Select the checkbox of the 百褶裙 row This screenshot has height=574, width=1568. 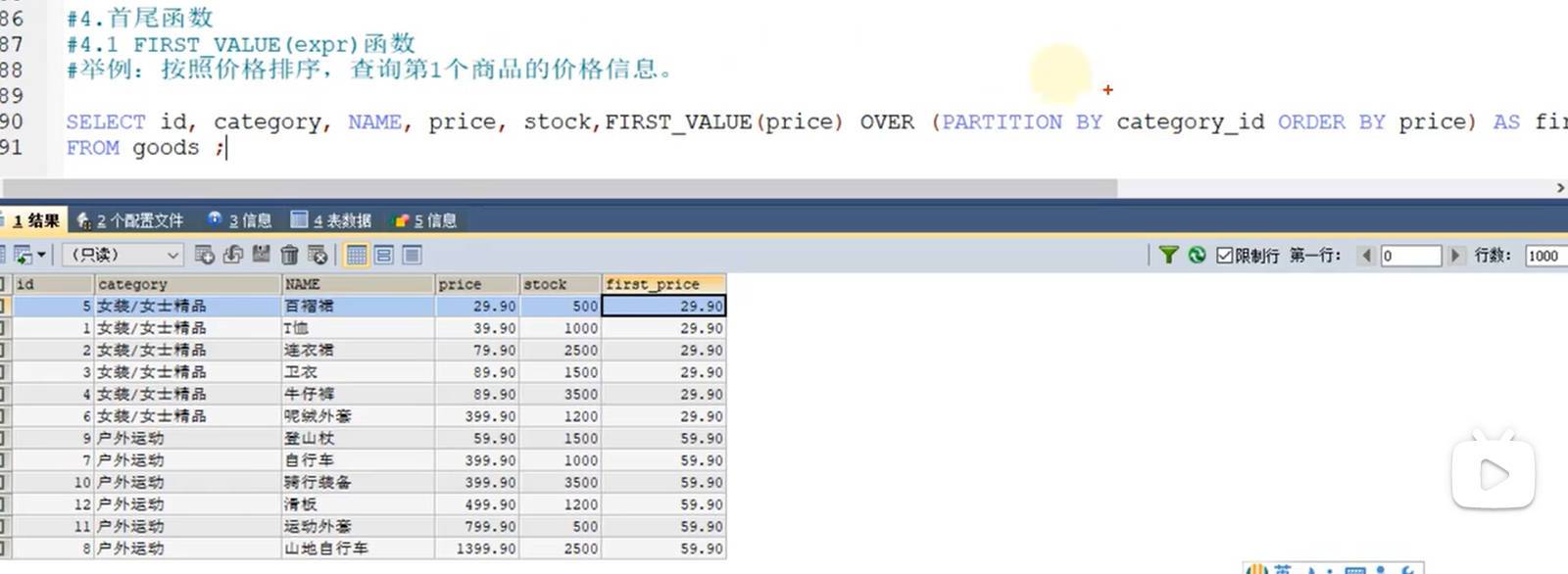pos(4,306)
